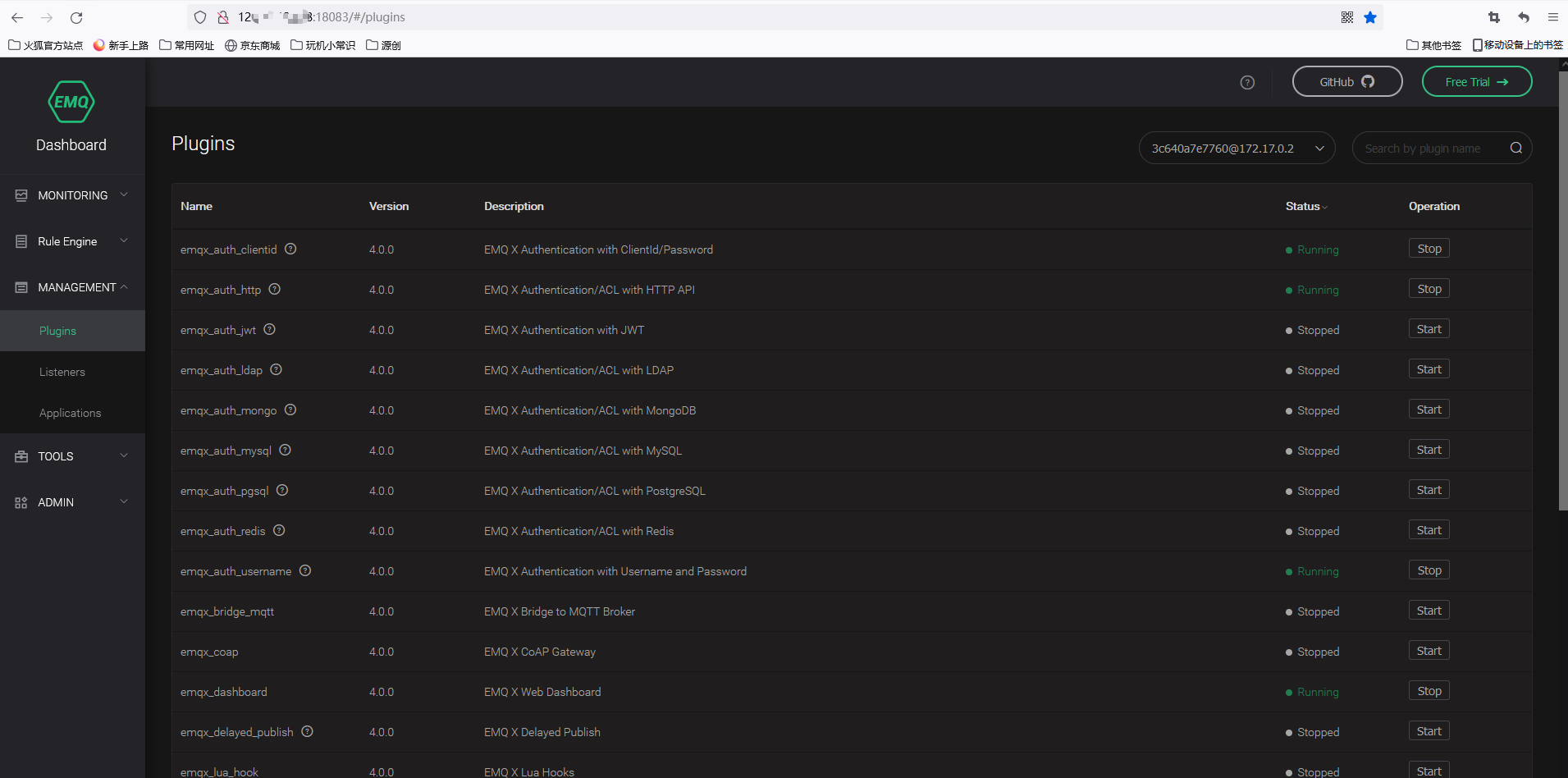
Task: Click the Running status of emqx_auth_username
Action: point(1312,571)
